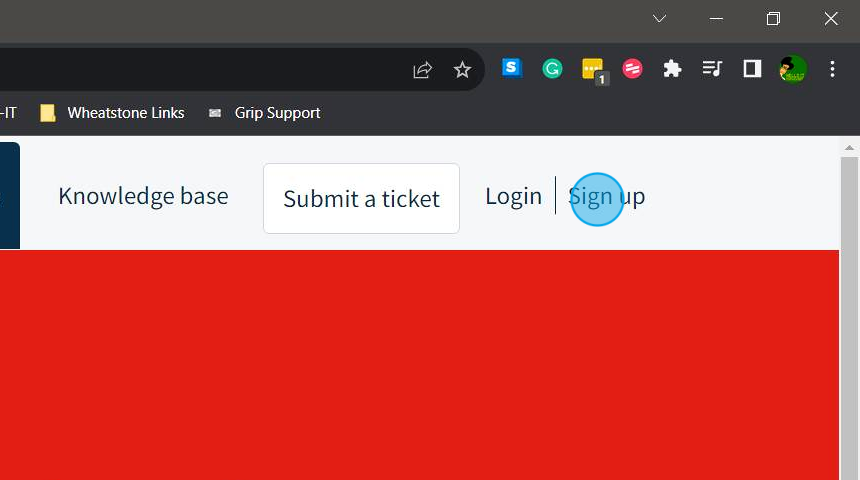Viewport: 860px width, 480px height.
Task: Click the Sign up link
Action: click(x=607, y=196)
